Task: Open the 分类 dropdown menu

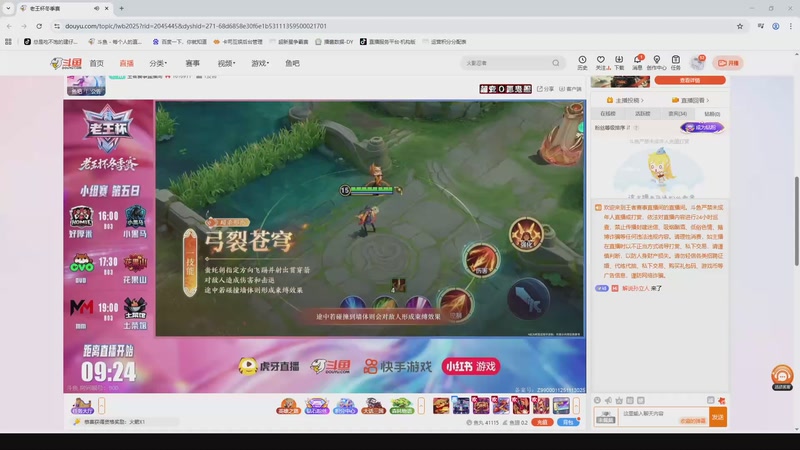Action: pos(158,63)
